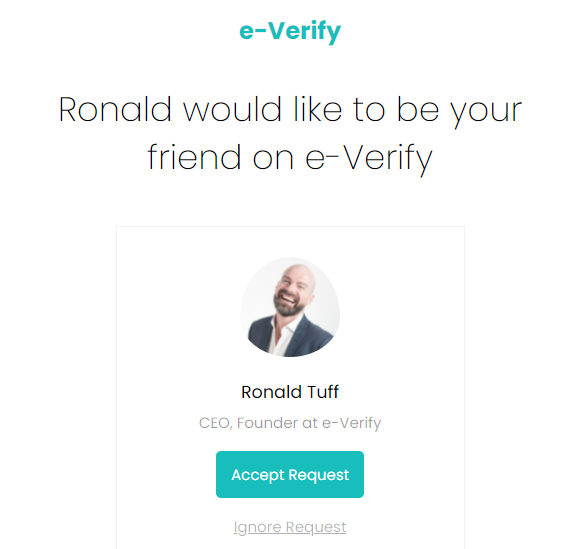Viewport: 571px width, 549px height.
Task: Click the 'Verify' part of the top logo
Action: 304,32
